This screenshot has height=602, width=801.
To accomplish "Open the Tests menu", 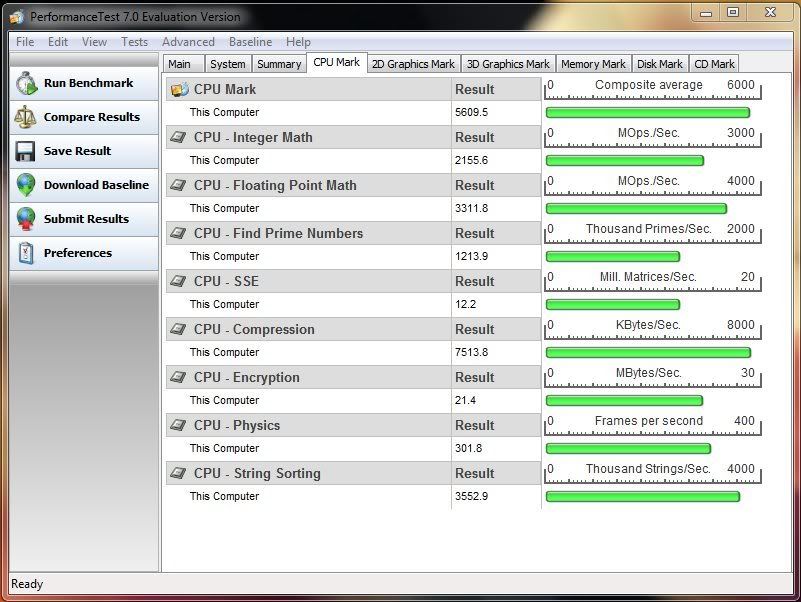I will point(134,42).
